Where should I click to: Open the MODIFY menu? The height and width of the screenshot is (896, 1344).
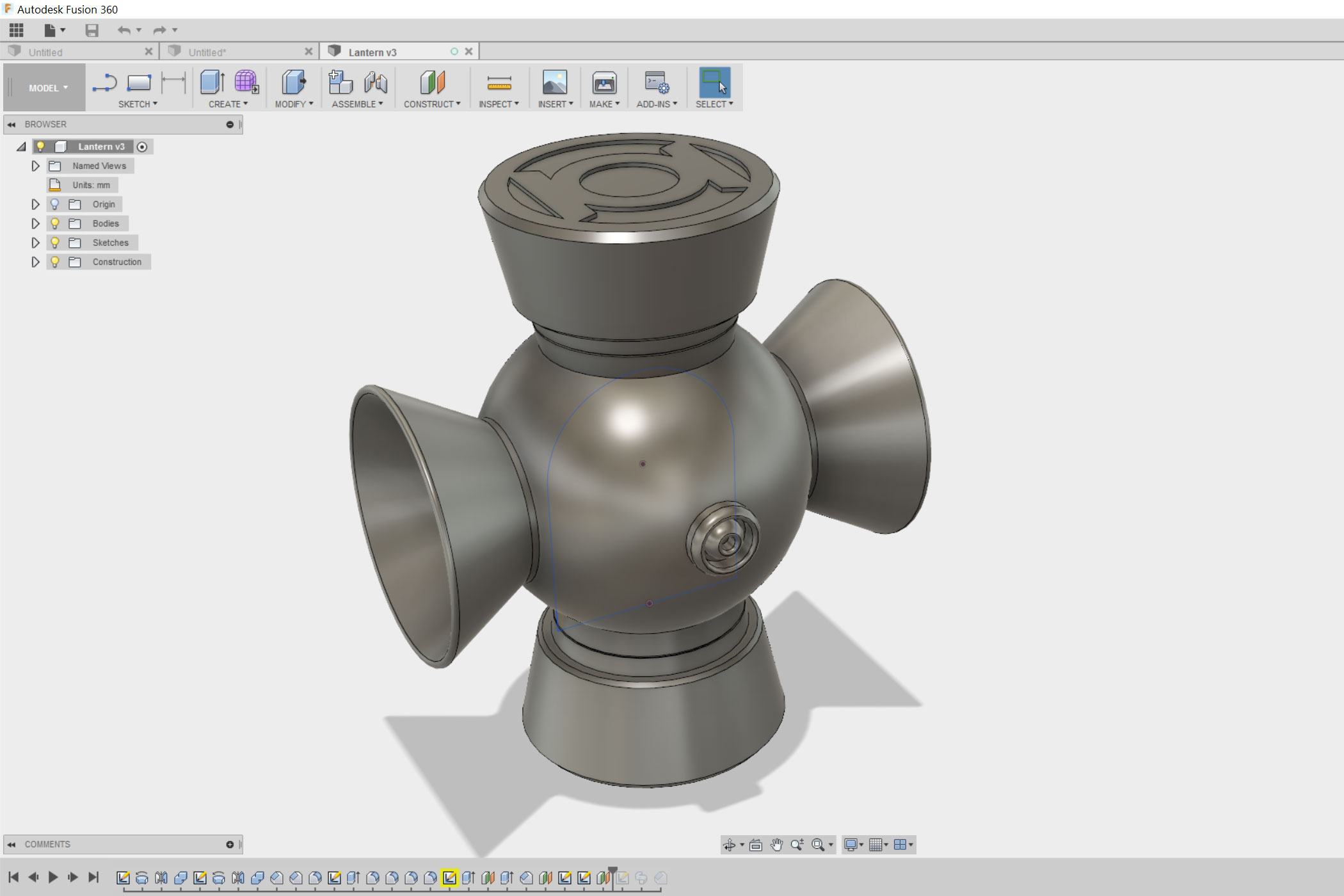coord(294,104)
